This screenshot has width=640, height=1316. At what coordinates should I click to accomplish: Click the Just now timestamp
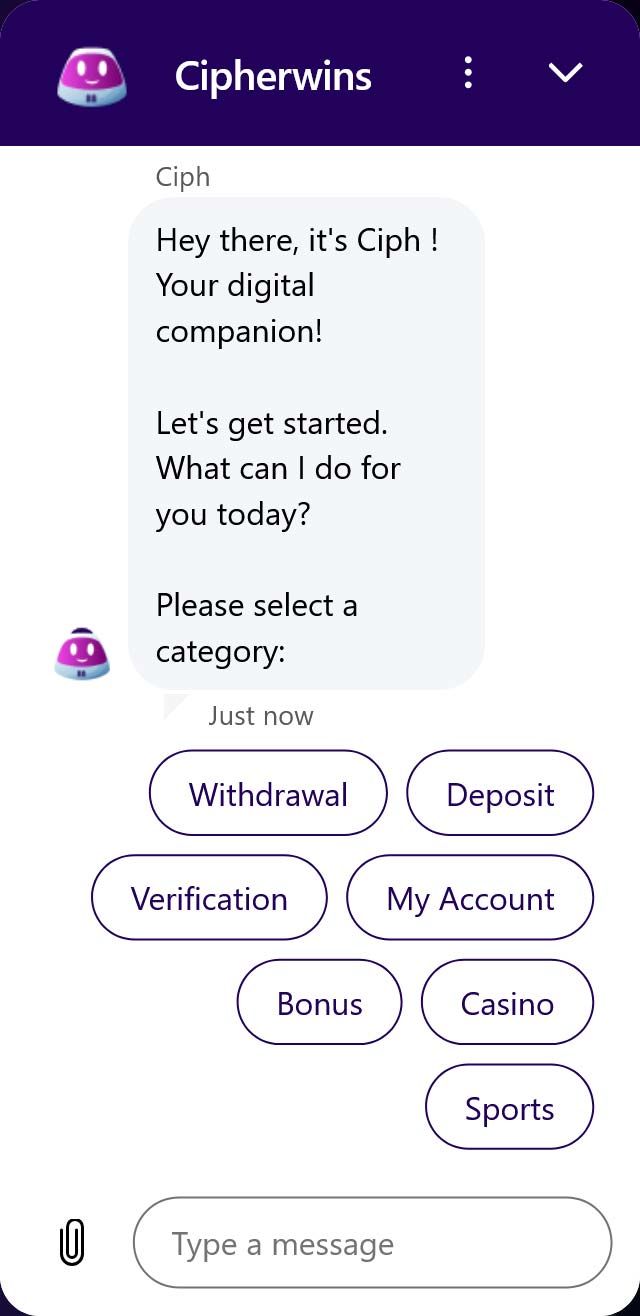point(261,716)
